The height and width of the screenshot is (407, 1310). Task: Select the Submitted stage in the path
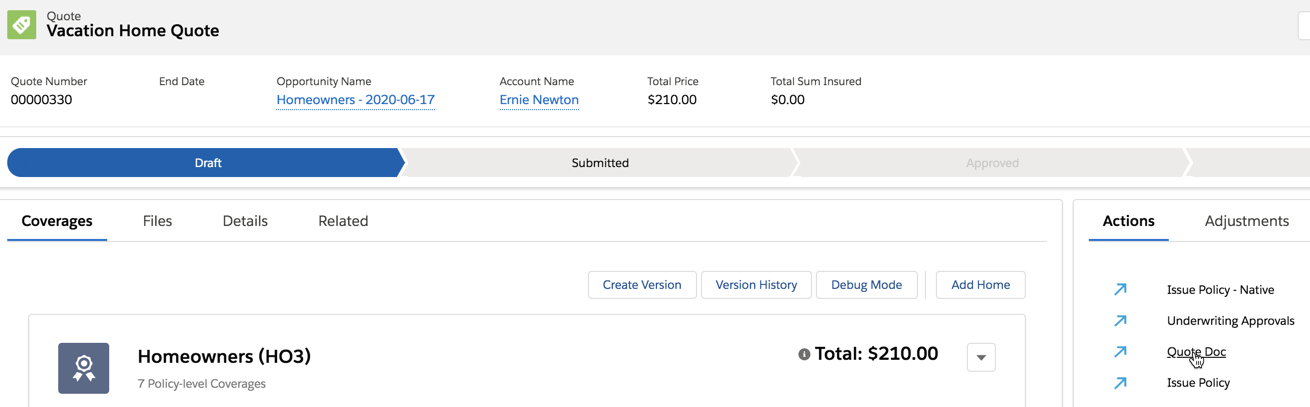[600, 163]
